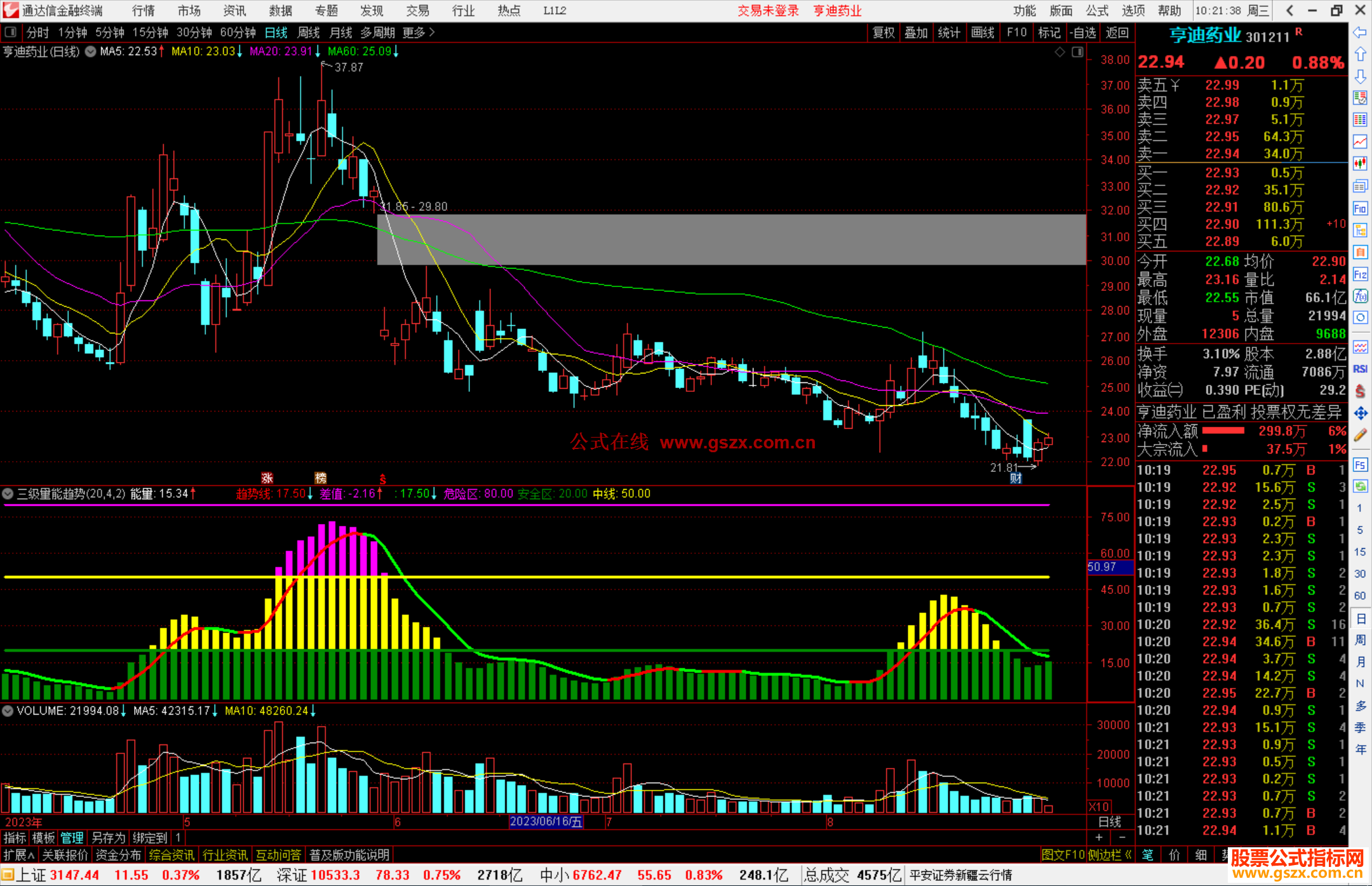1372x886 pixels.
Task: Click the 2023/06/16 date marker on timeline
Action: coord(546,822)
